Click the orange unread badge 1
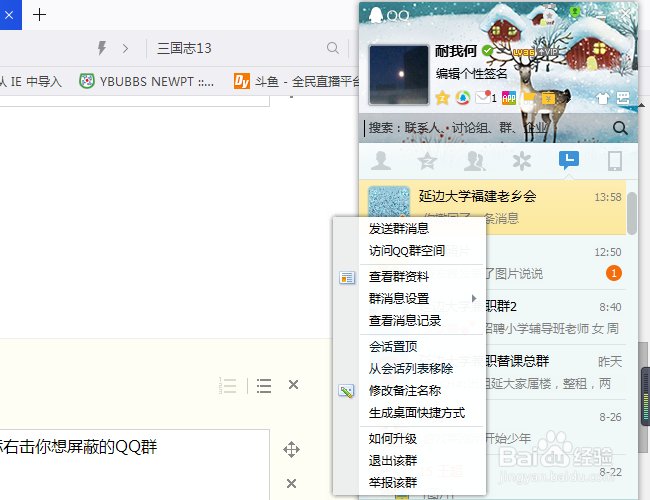 point(614,273)
